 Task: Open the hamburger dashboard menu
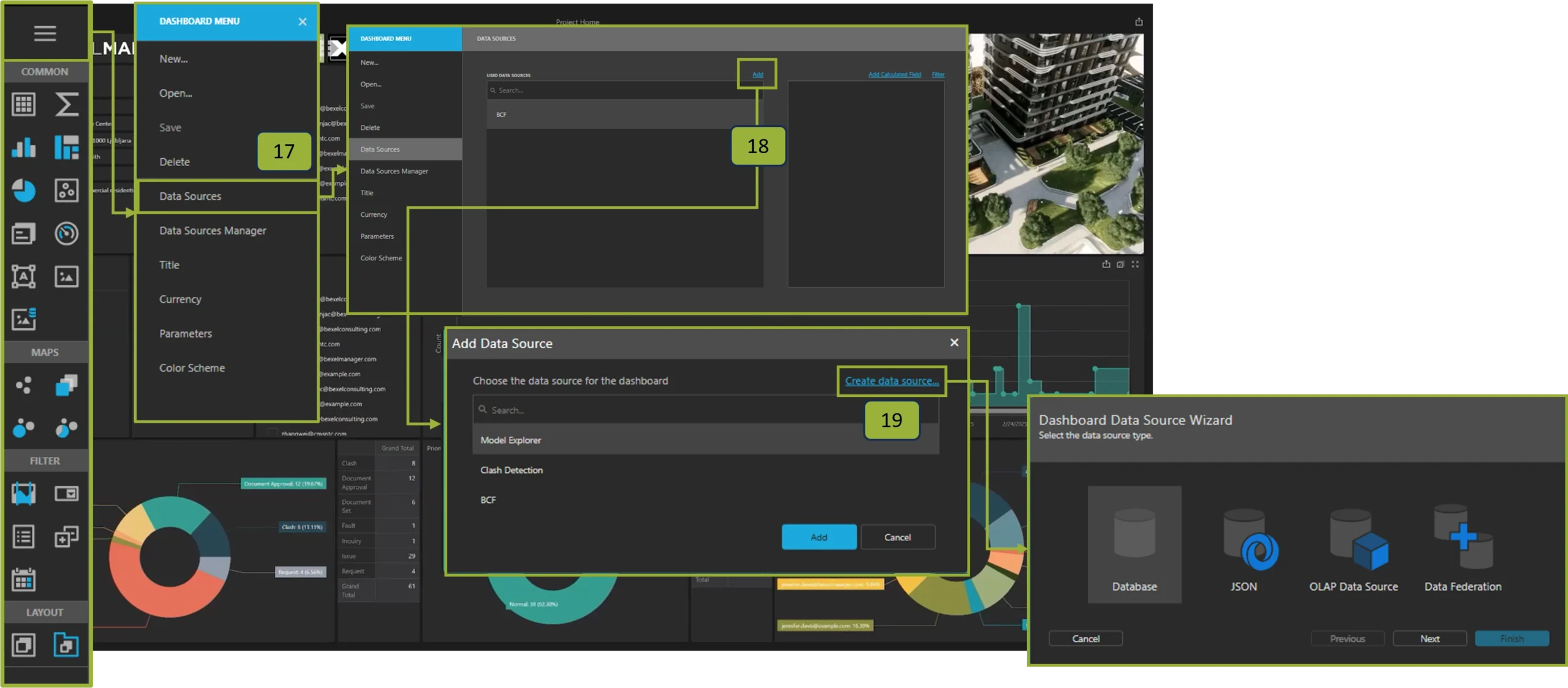point(45,33)
